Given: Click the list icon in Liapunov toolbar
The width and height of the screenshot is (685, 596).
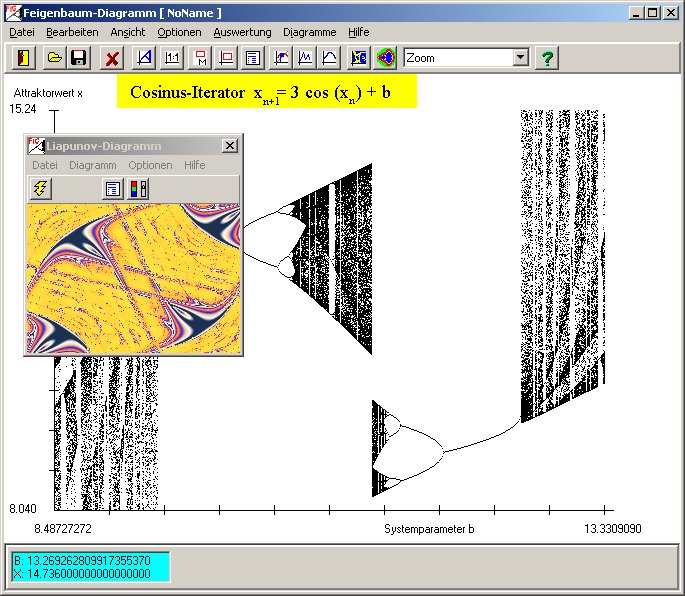Looking at the screenshot, I should [113, 189].
